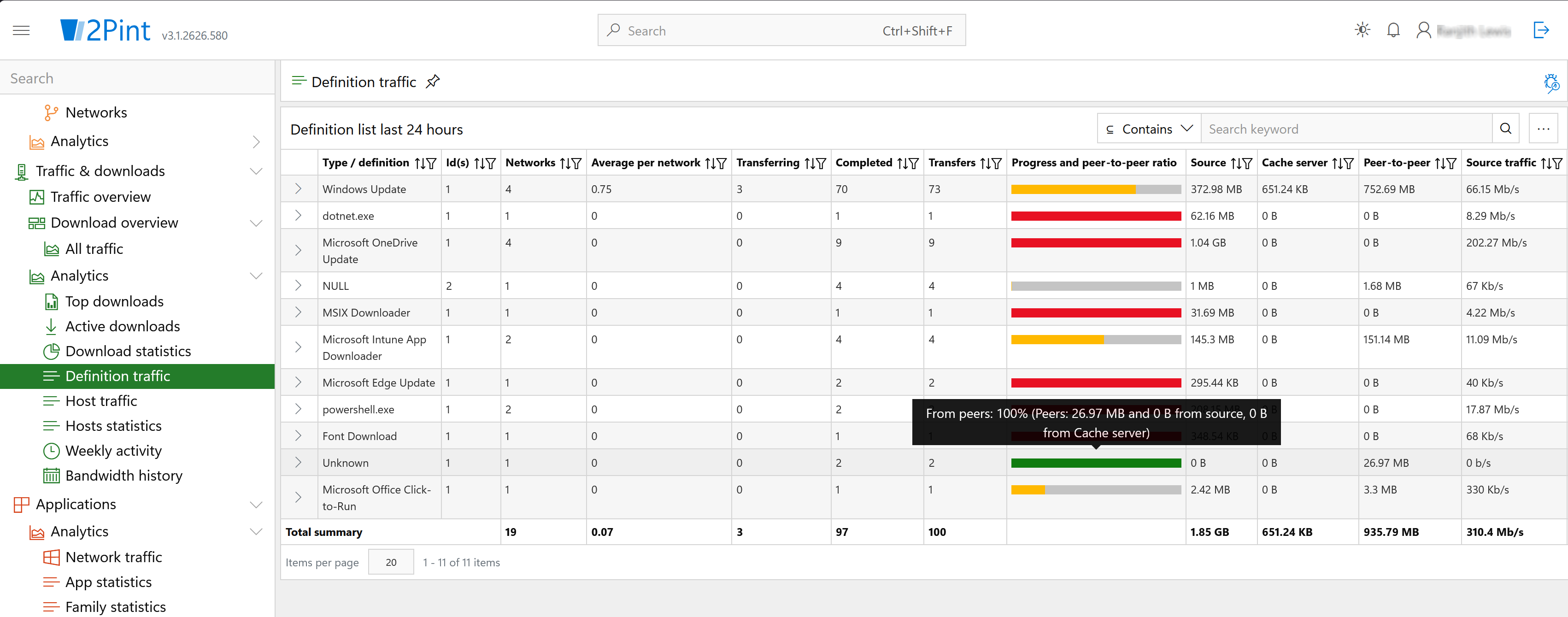1568x617 pixels.
Task: Open Top downloads page
Action: [x=114, y=301]
